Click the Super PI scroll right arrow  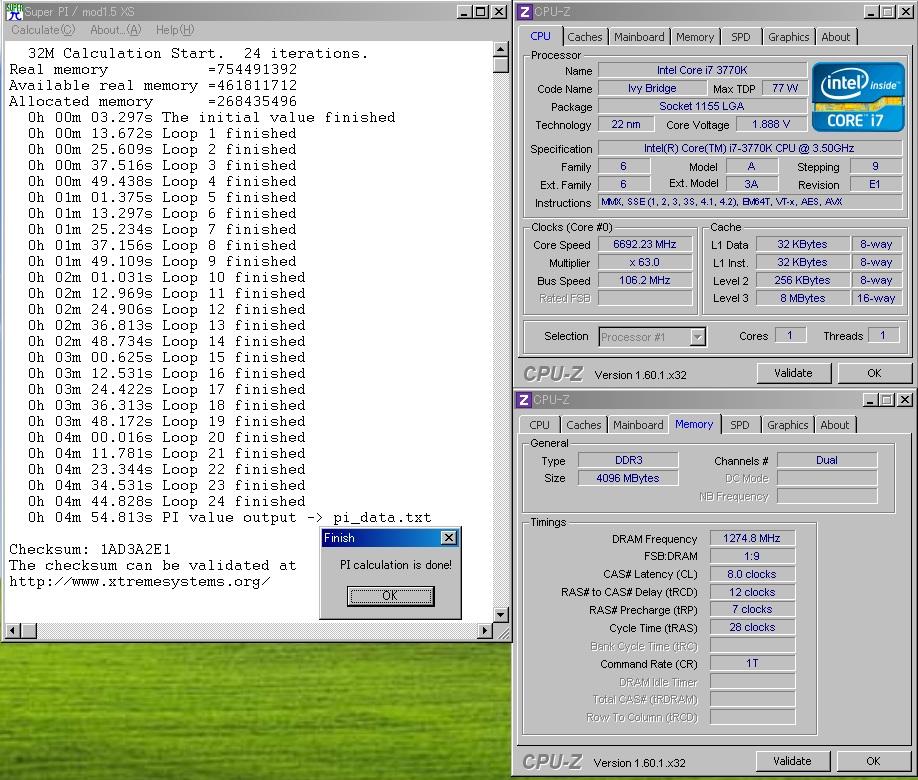pyautogui.click(x=485, y=631)
